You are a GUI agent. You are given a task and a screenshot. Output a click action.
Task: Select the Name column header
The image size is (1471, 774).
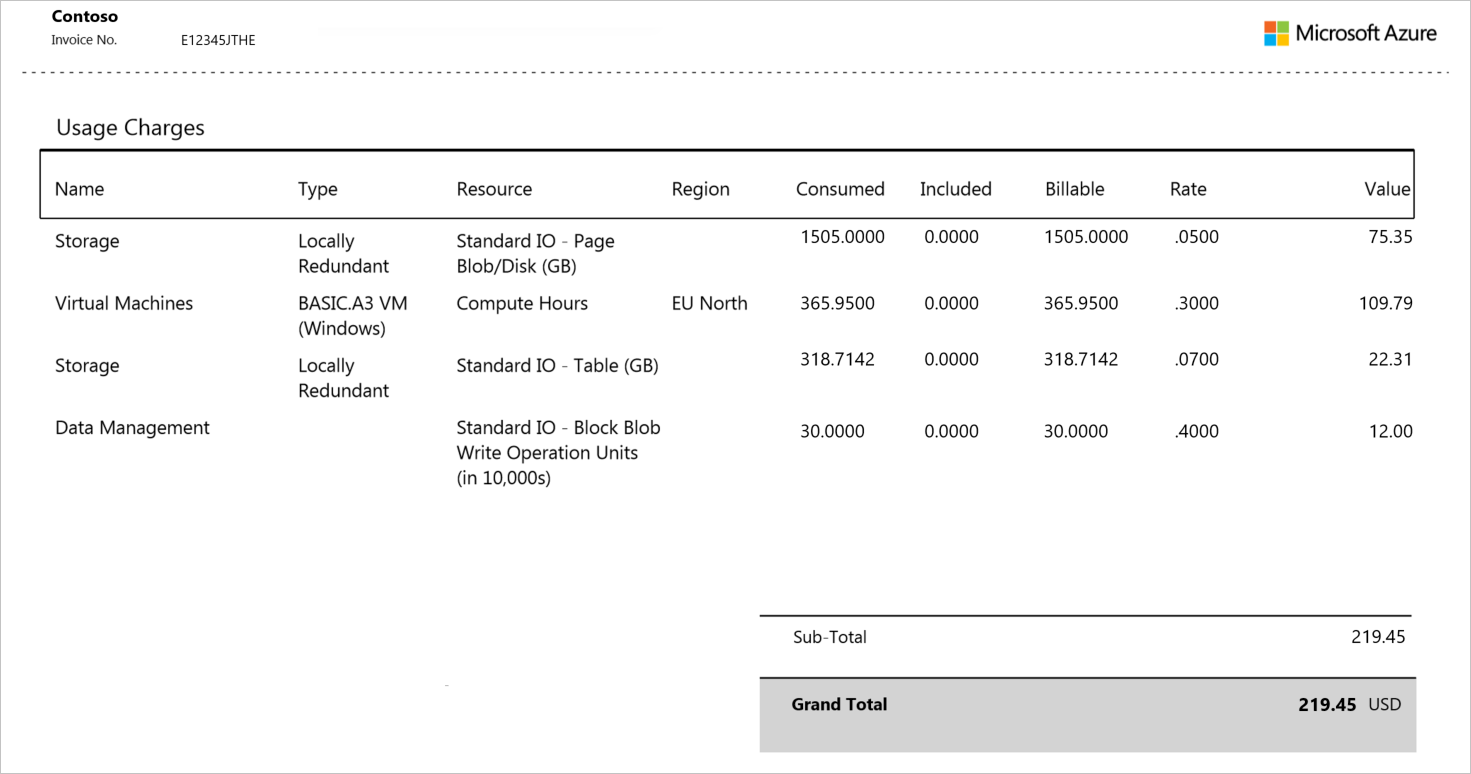tap(79, 188)
